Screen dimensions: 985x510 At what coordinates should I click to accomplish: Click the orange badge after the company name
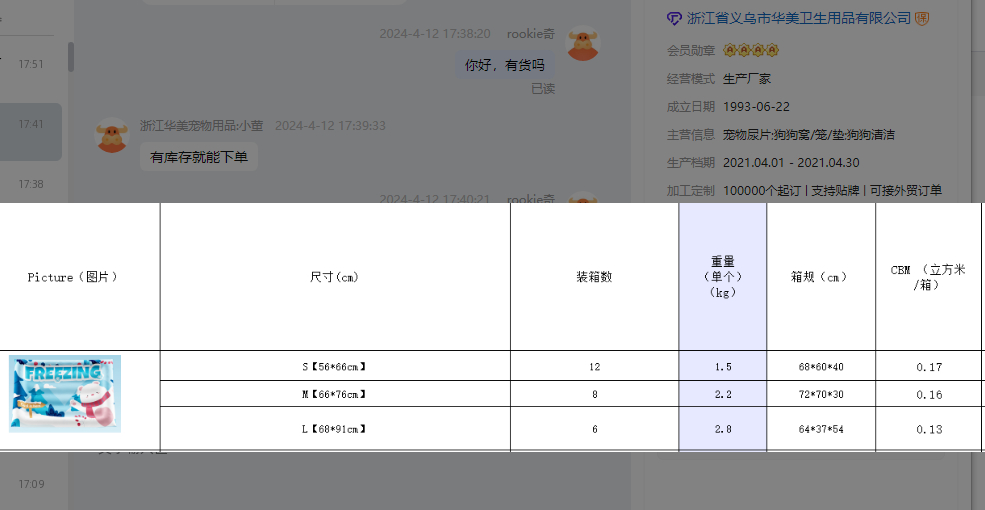(x=922, y=19)
